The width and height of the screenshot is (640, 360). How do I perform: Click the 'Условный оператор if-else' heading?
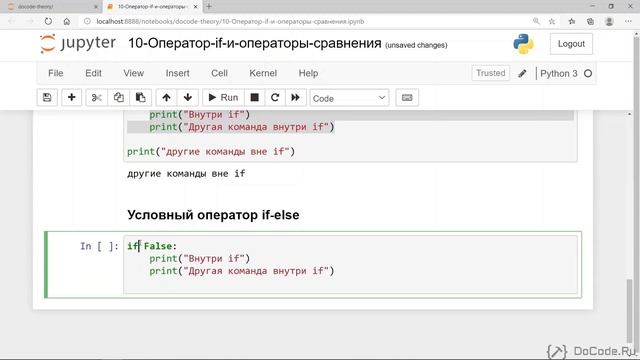213,215
